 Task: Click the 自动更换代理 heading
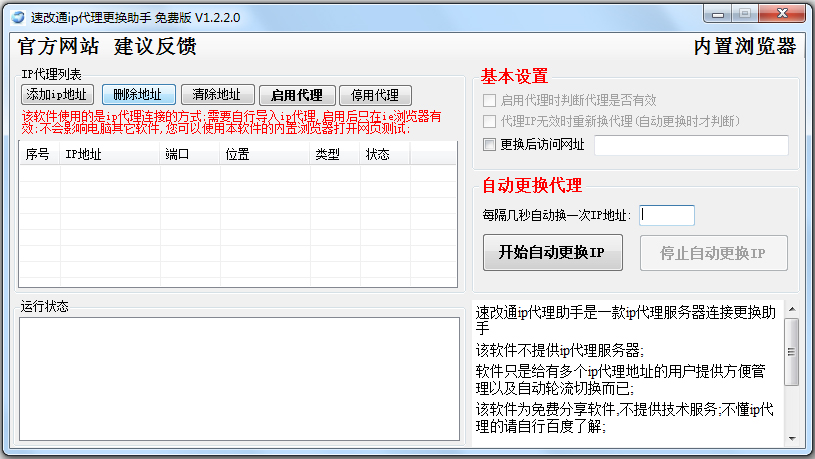click(532, 185)
